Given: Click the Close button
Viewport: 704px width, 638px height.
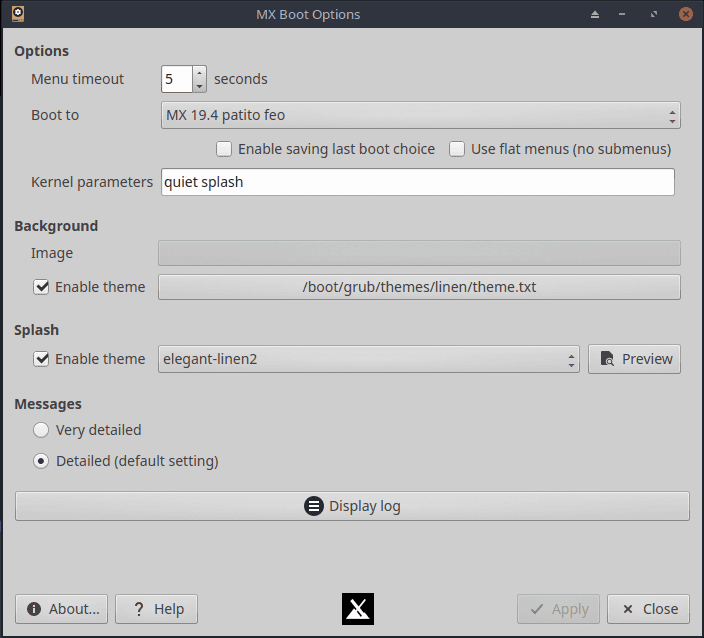Looking at the screenshot, I should coord(648,609).
